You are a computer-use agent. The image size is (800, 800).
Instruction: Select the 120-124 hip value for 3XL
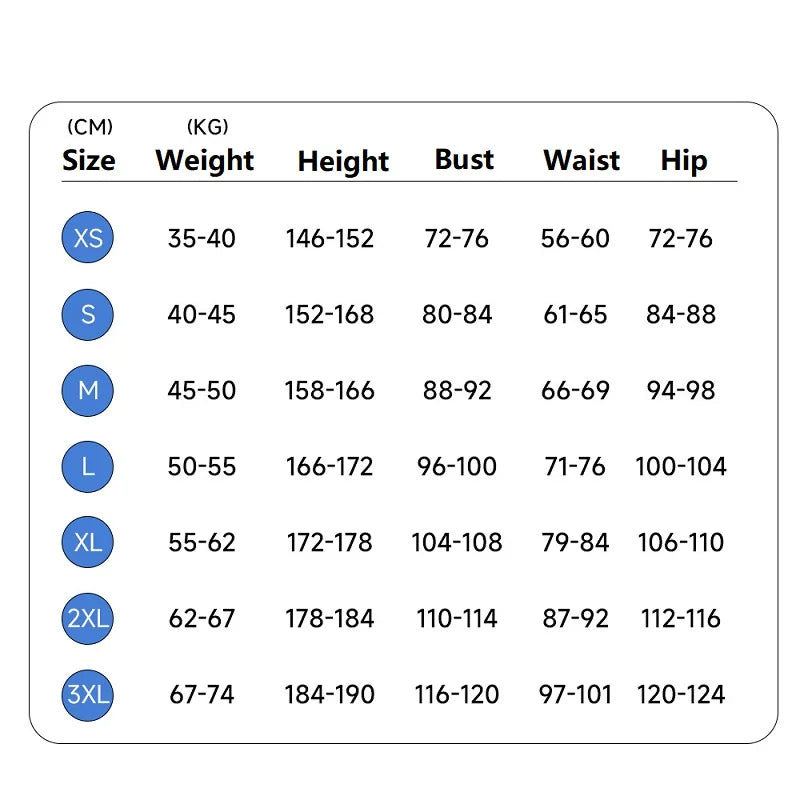coord(681,695)
